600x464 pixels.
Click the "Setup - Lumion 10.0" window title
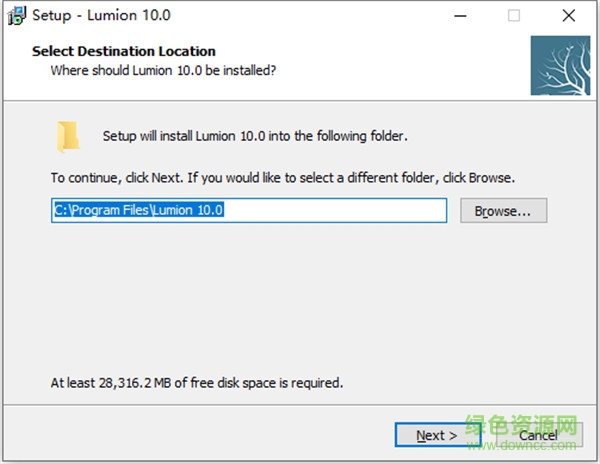click(101, 16)
